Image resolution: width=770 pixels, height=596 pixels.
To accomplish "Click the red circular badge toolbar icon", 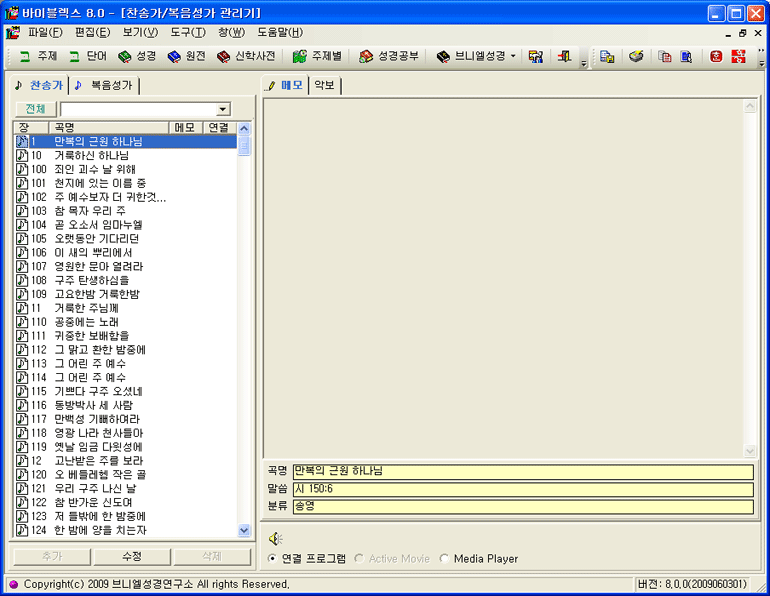I will point(716,56).
